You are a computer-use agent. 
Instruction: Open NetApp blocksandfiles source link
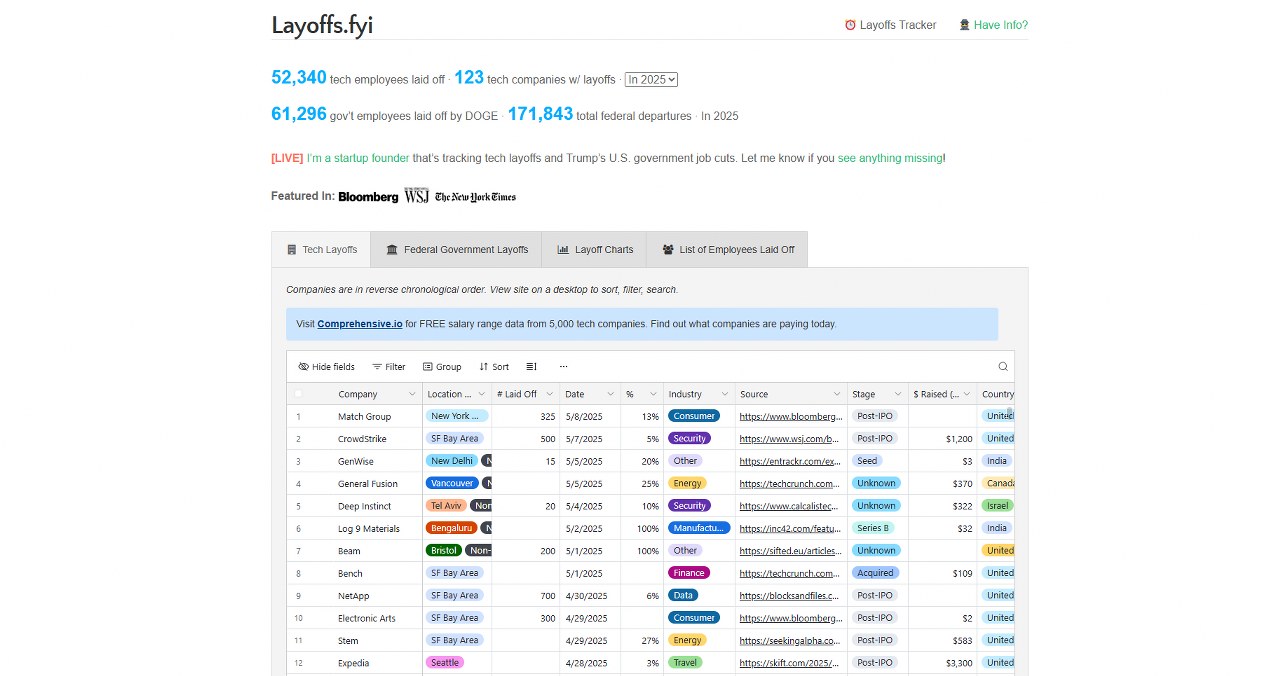(x=790, y=595)
